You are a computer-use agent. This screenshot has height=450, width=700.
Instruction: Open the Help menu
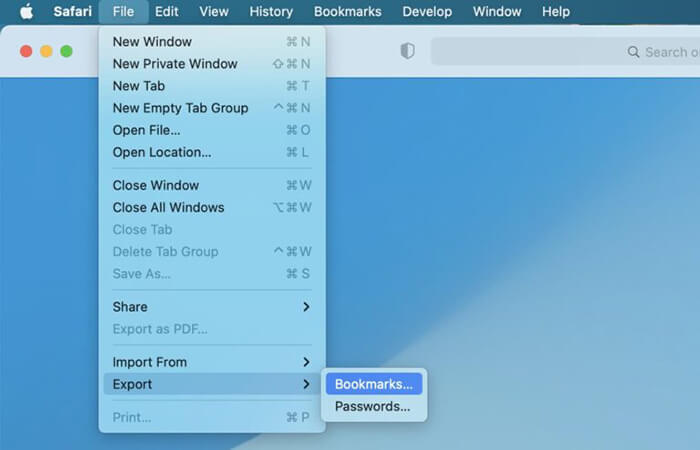[x=556, y=11]
